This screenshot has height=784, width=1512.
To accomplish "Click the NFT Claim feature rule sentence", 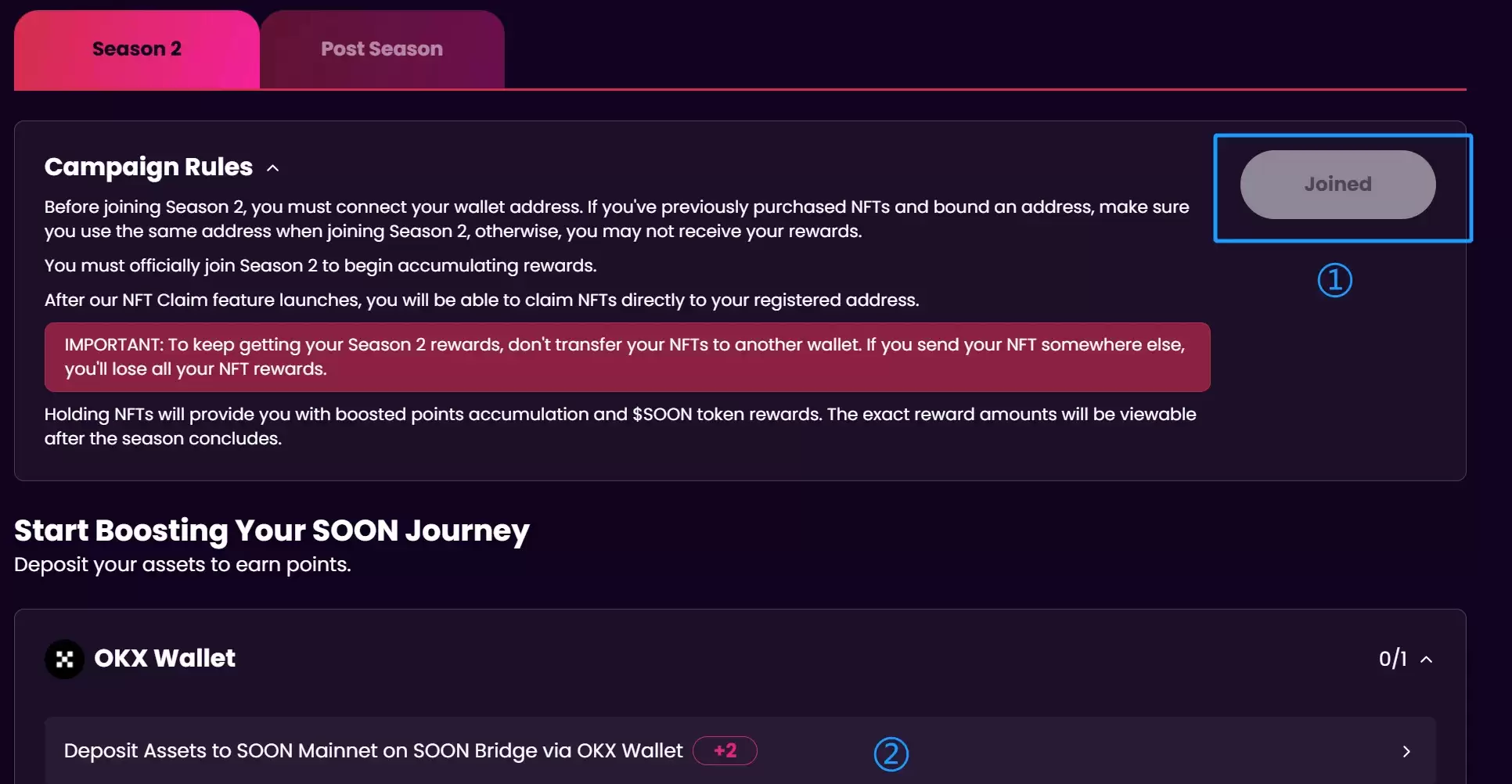I will [x=481, y=300].
